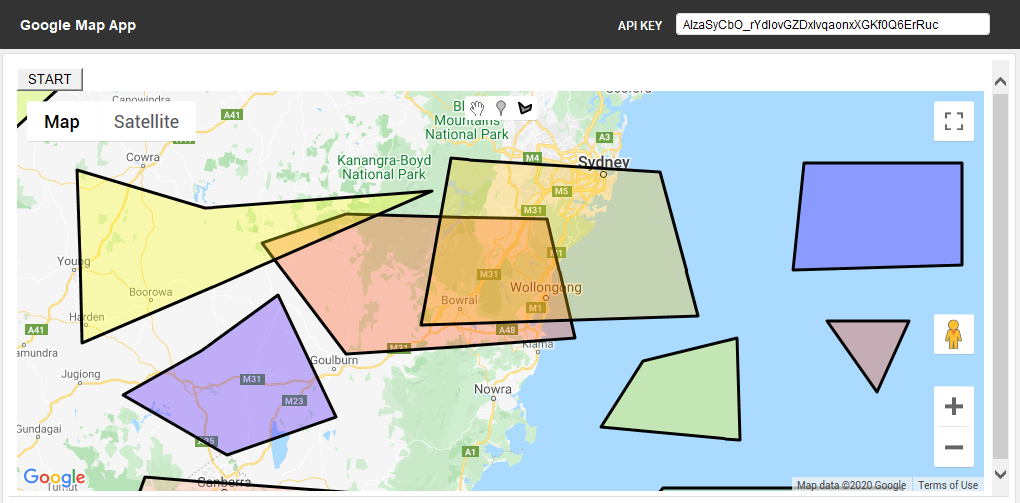Open the Terms of Use link
This screenshot has height=503, width=1020.
pos(948,485)
